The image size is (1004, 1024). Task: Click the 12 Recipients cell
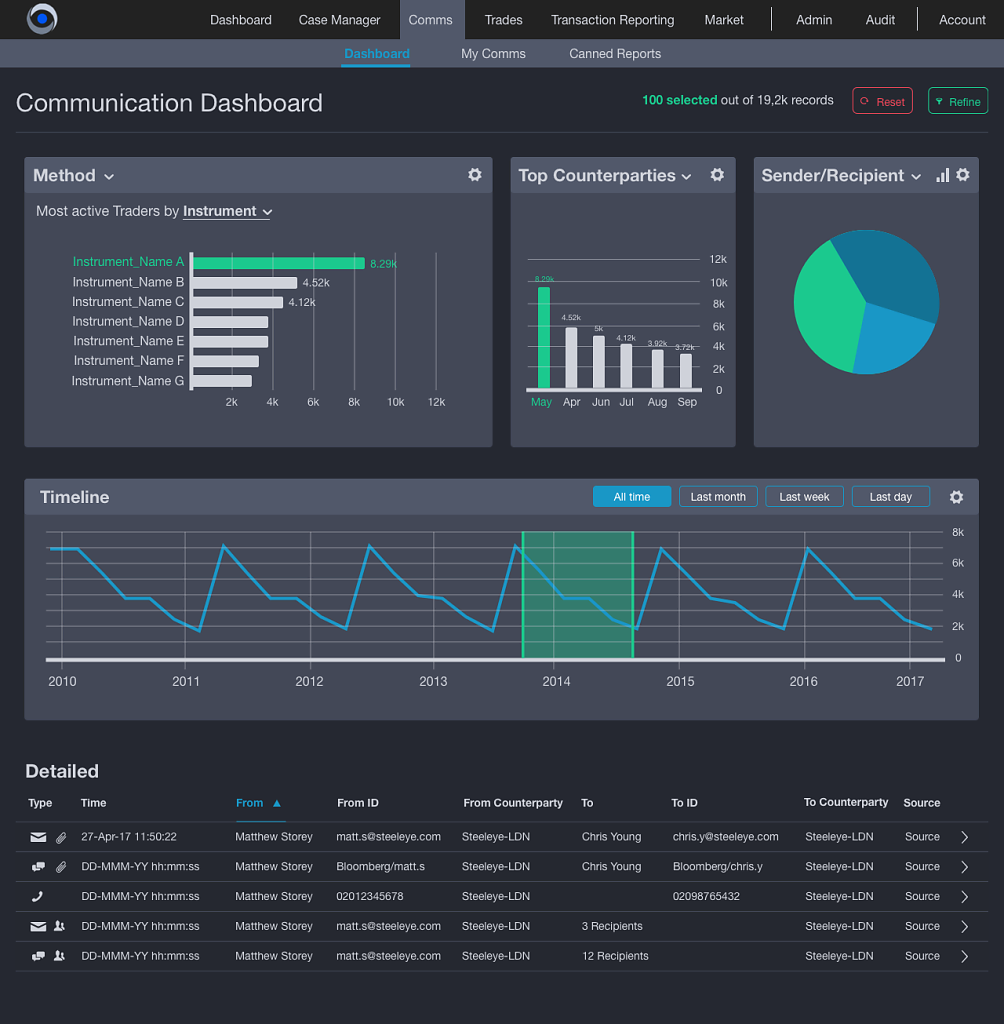coord(615,956)
